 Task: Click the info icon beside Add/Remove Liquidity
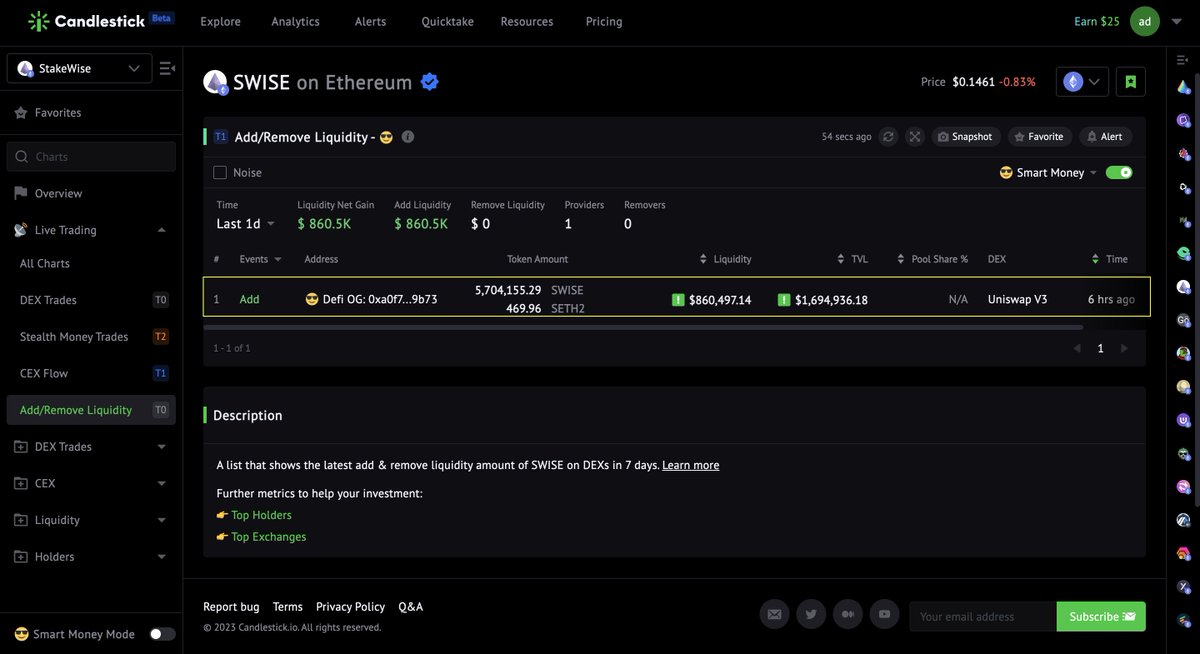pyautogui.click(x=408, y=137)
